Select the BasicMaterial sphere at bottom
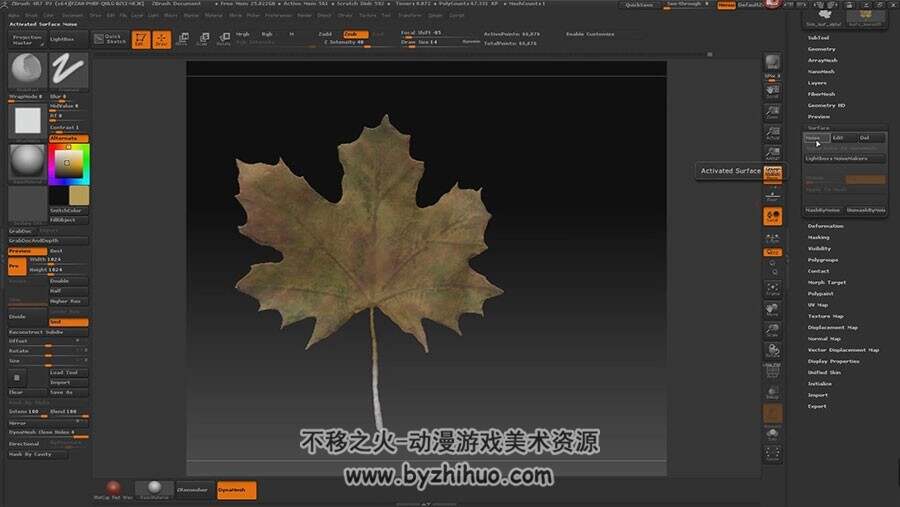Viewport: 900px width, 507px height. (154, 490)
